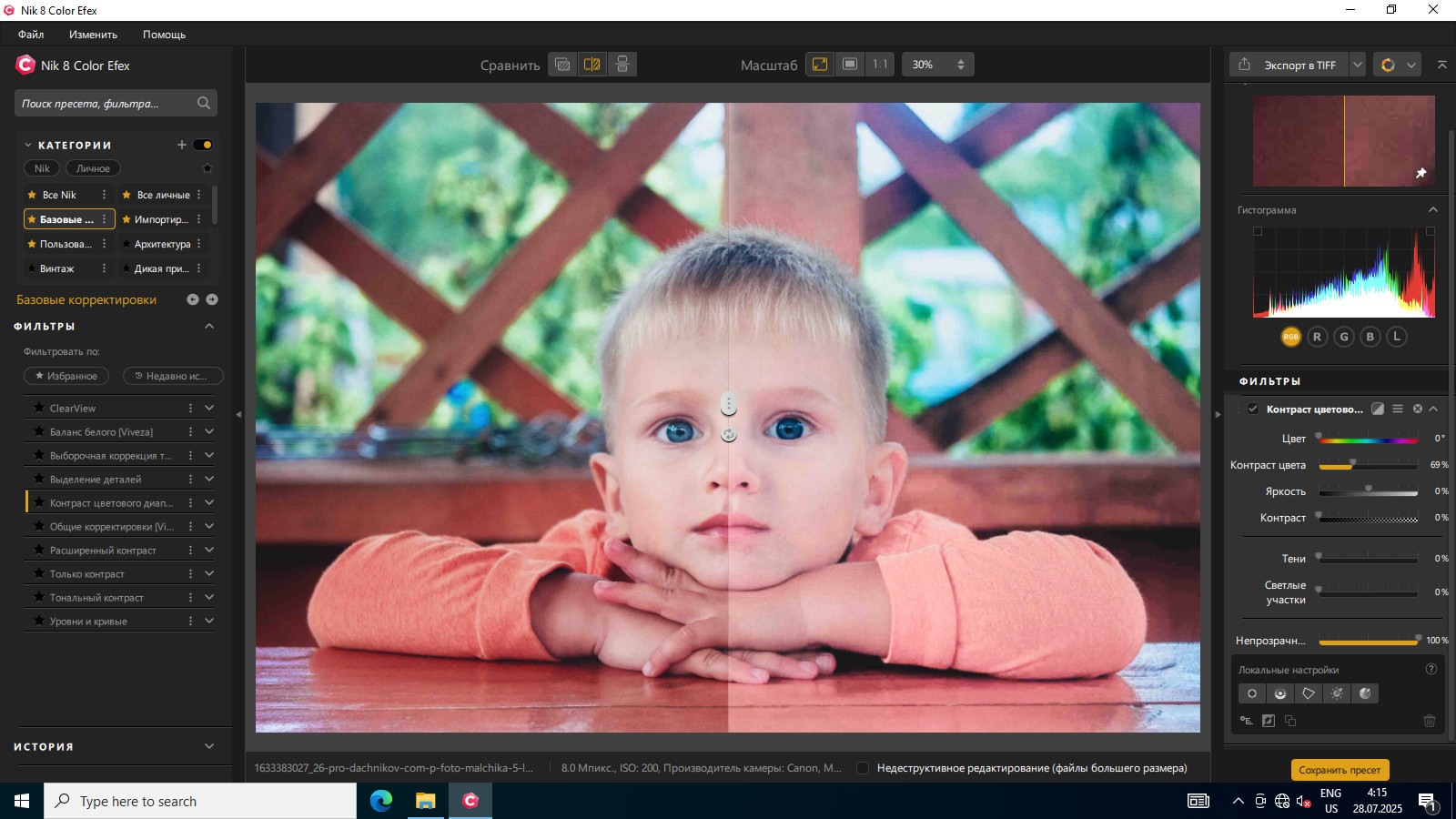The height and width of the screenshot is (819, 1456).
Task: Select the control polygon local adjustment tool
Action: (x=1309, y=693)
